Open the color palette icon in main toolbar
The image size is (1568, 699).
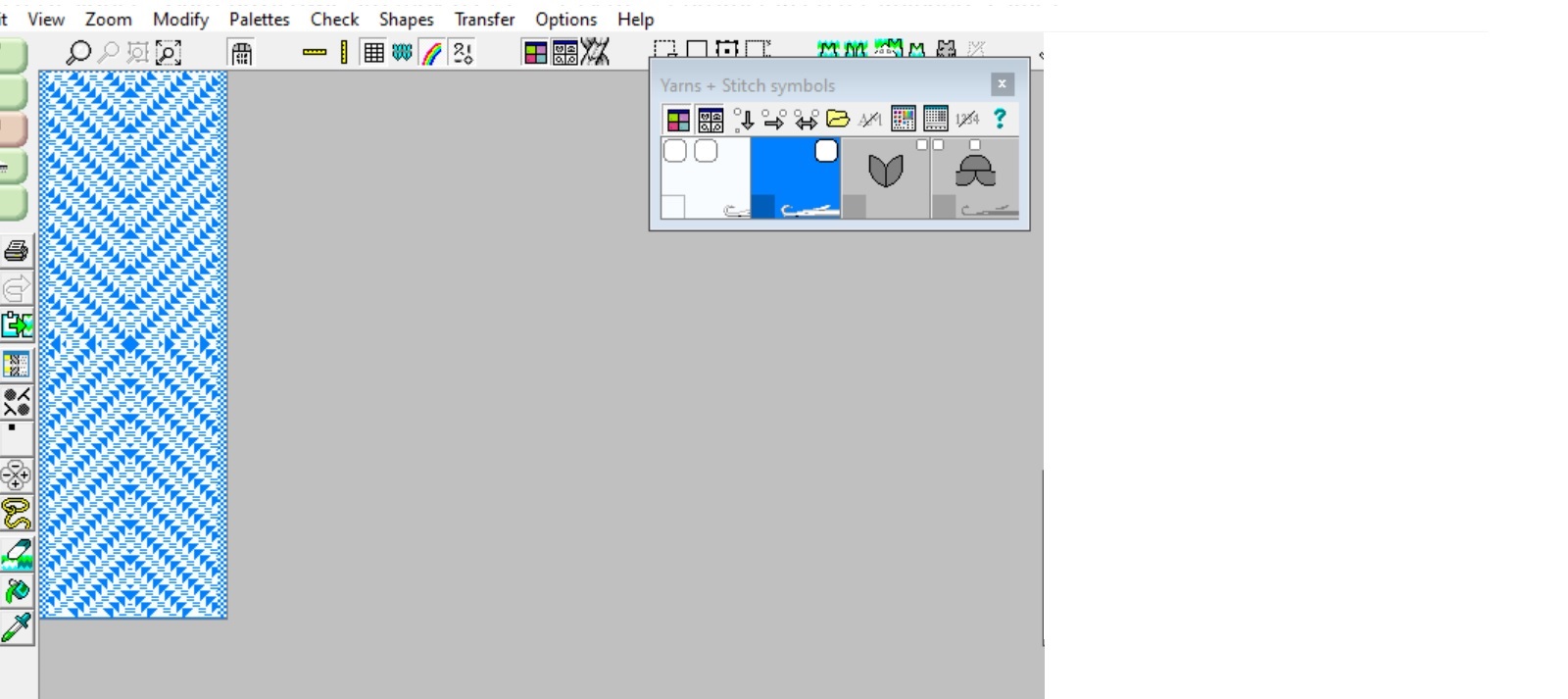click(x=535, y=53)
